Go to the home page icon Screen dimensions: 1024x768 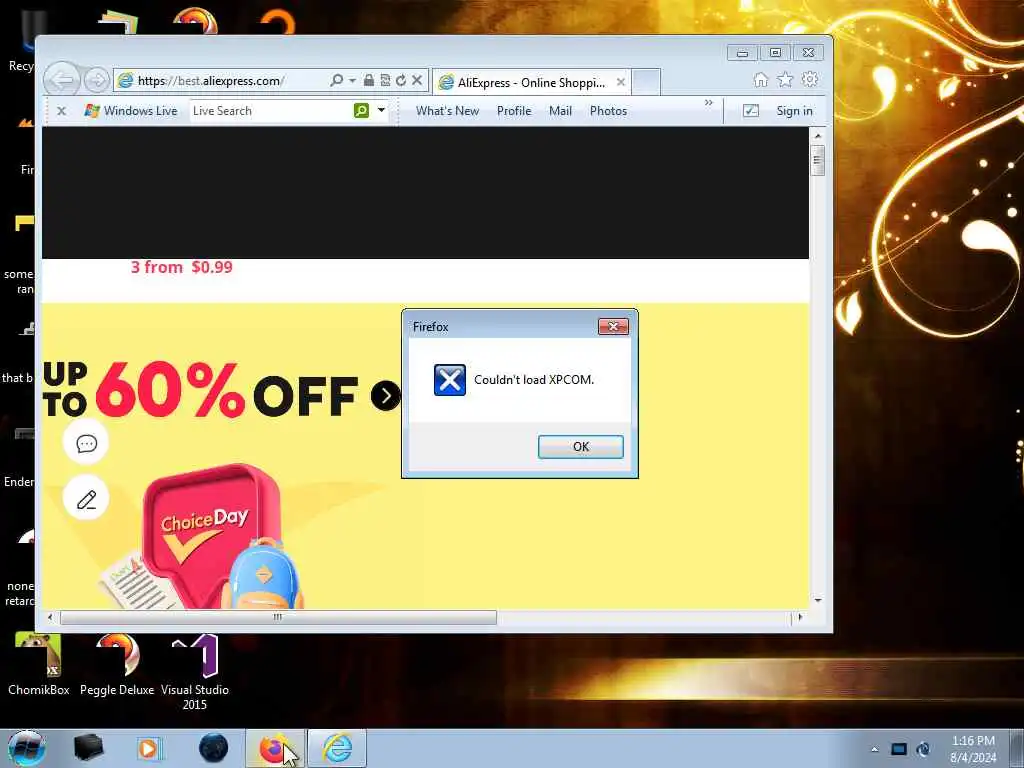coord(760,80)
